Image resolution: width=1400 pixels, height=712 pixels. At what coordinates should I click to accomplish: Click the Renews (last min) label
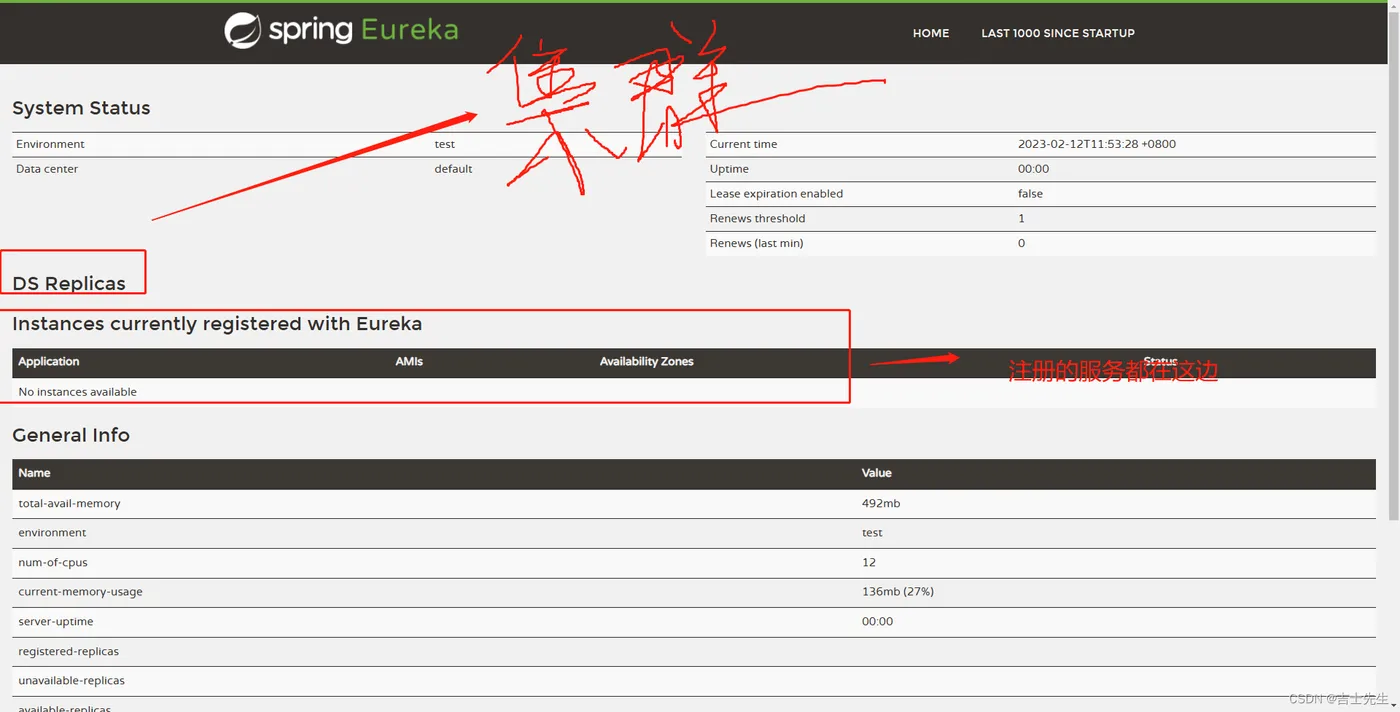[756, 243]
